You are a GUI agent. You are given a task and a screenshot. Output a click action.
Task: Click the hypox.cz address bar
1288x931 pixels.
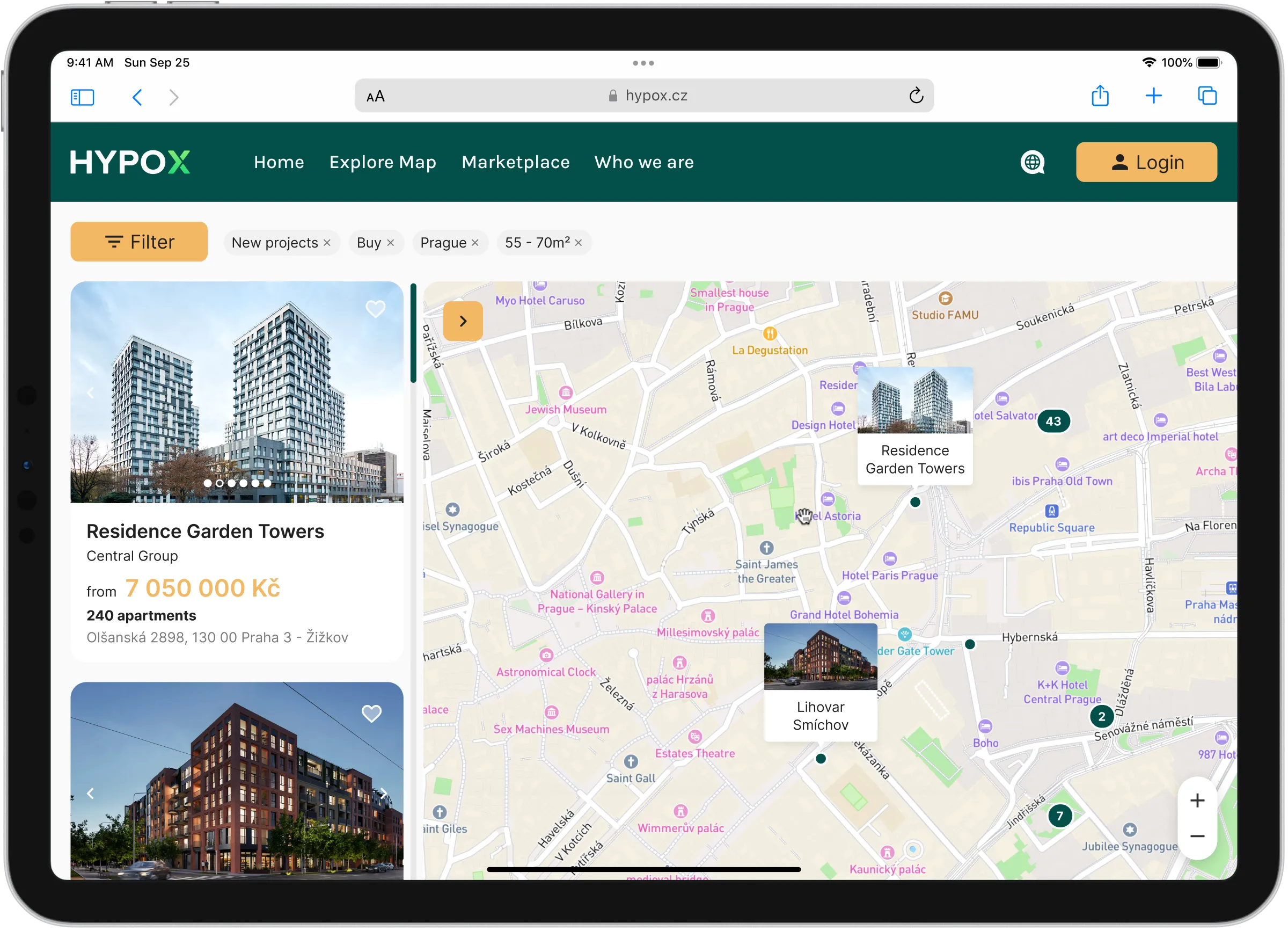pos(645,96)
